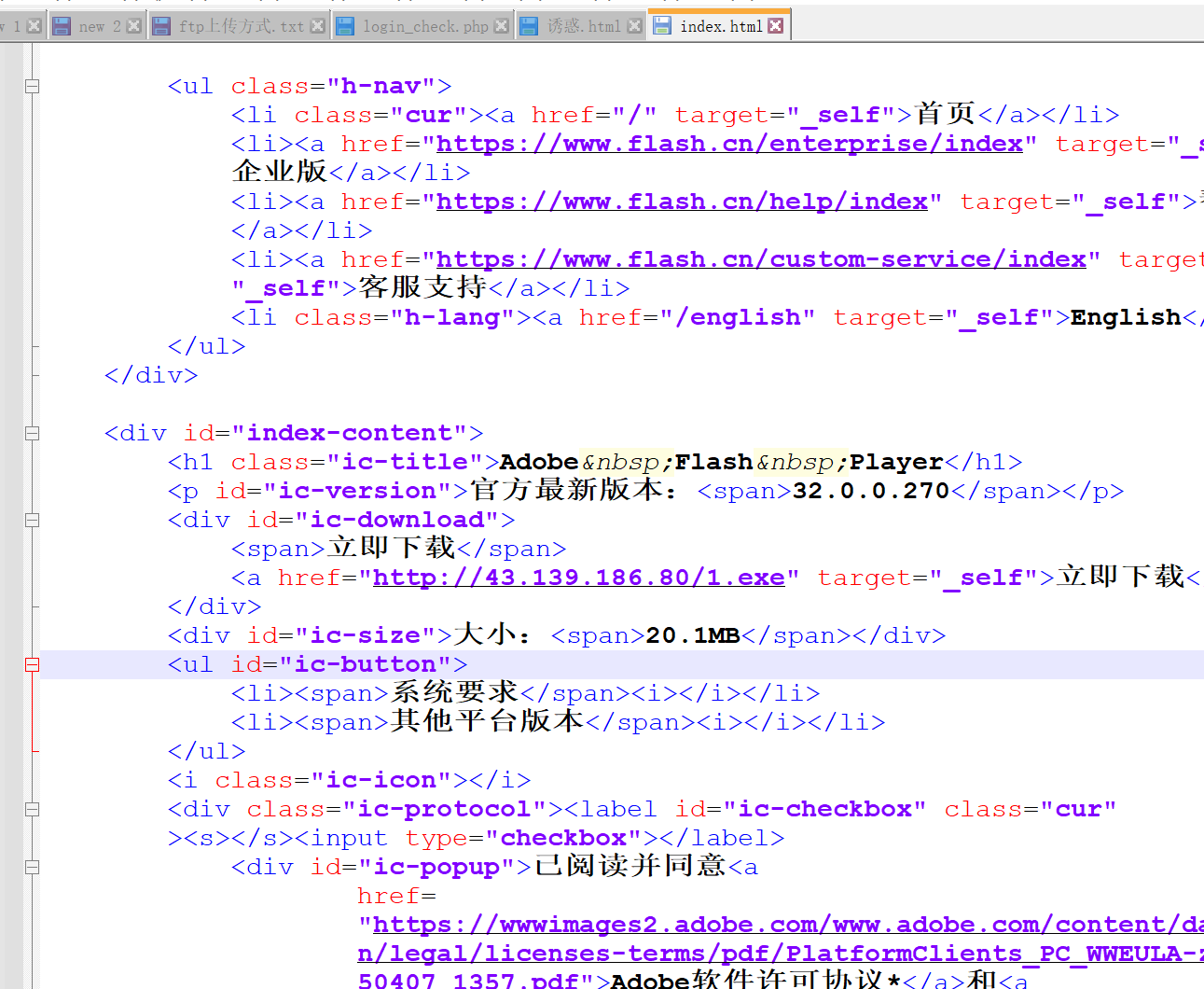The width and height of the screenshot is (1204, 989).
Task: Click the class value "ic-protocol"
Action: point(444,809)
